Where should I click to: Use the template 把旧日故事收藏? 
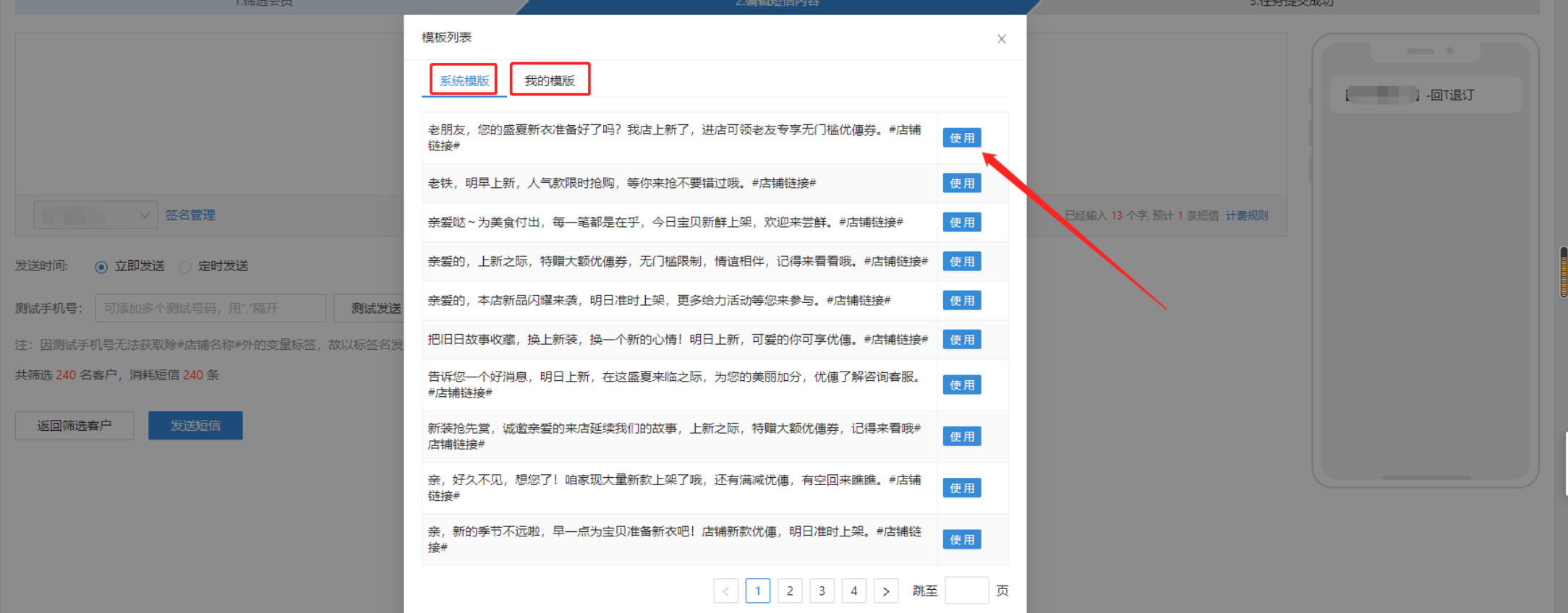pos(961,340)
